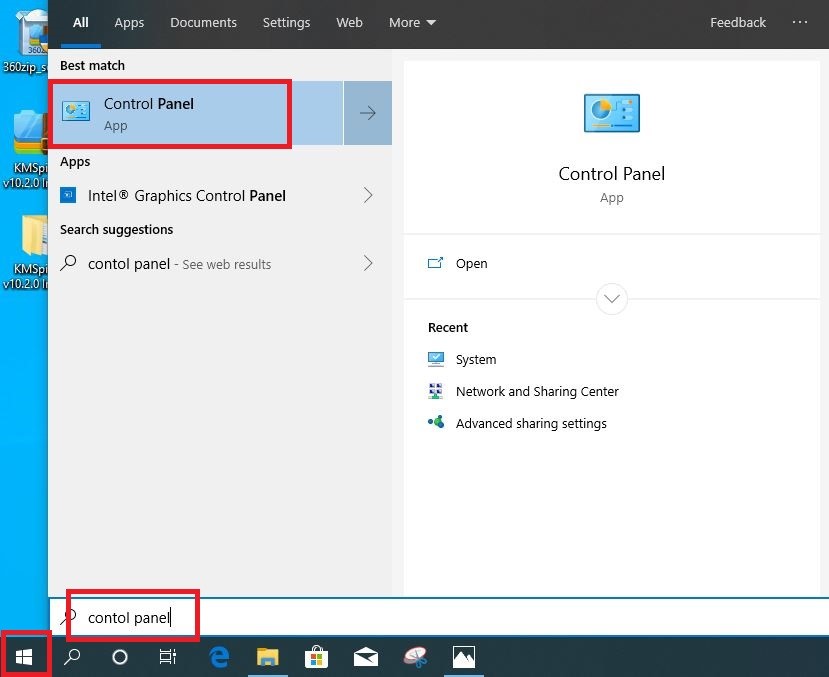Click the Feedback link at the top
The width and height of the screenshot is (829, 677).
[738, 22]
